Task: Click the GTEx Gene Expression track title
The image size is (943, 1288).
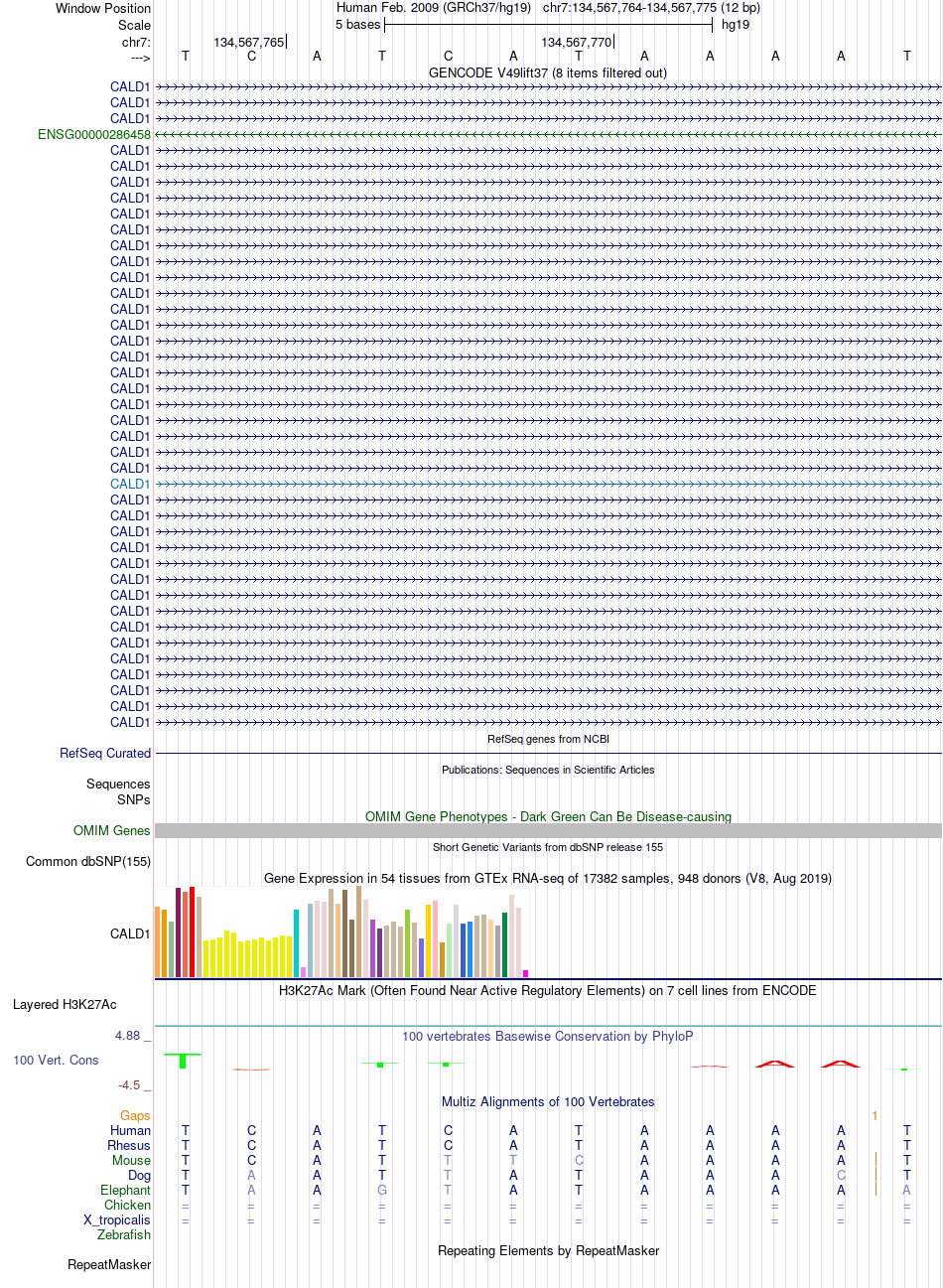Action: (x=548, y=879)
